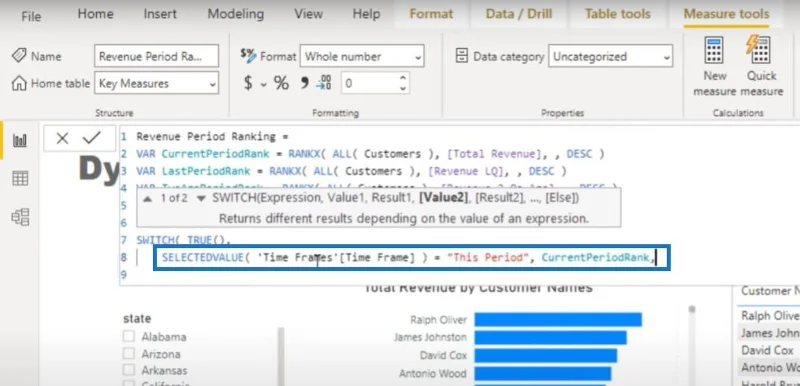
Task: Select the Ralph Oliver revenue bar
Action: click(x=558, y=320)
